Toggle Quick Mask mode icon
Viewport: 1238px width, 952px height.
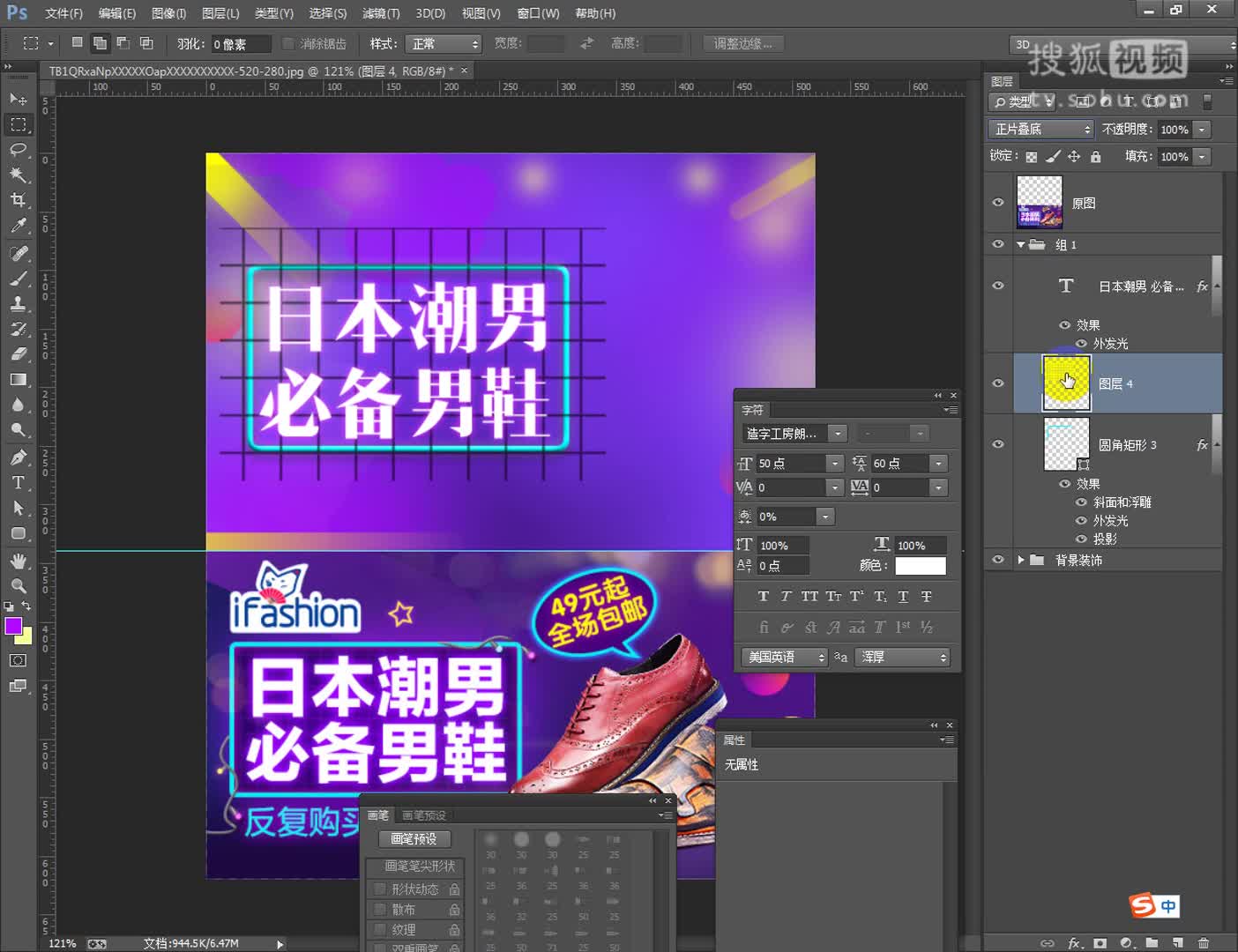pos(18,660)
